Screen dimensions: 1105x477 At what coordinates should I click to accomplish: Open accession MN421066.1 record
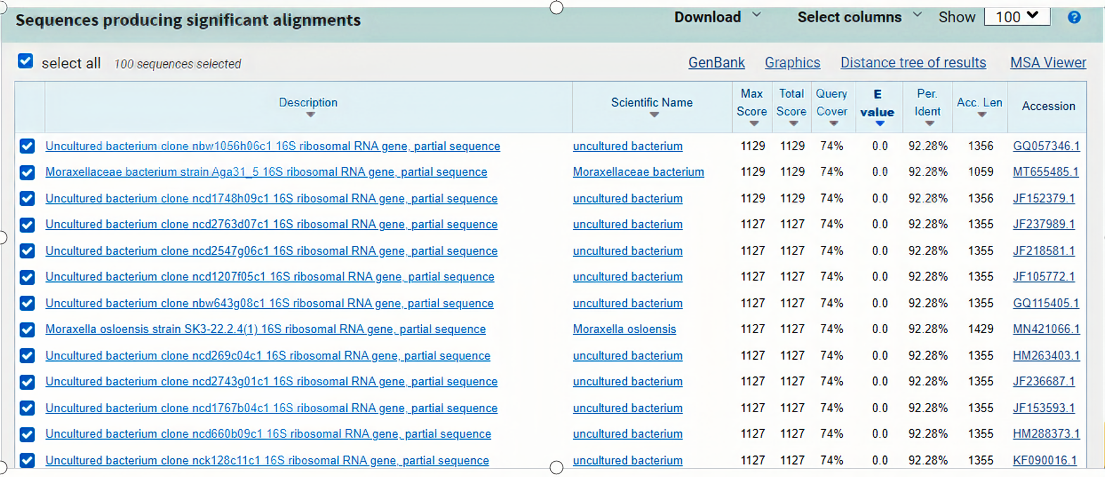1046,329
